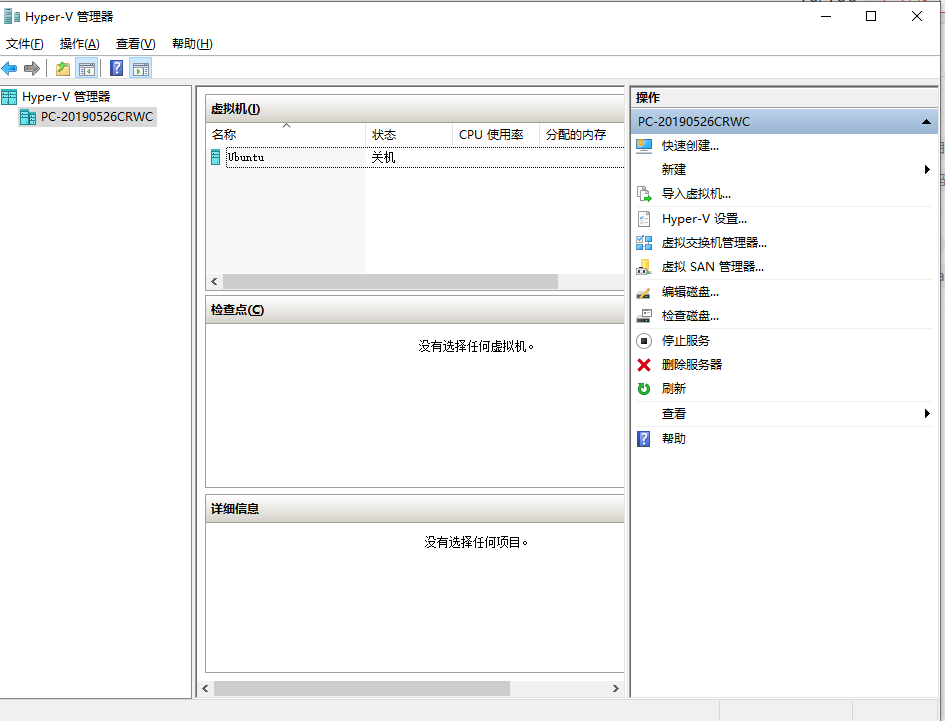The width and height of the screenshot is (945, 721).
Task: Click the 快速创建 monitor icon
Action: point(644,146)
